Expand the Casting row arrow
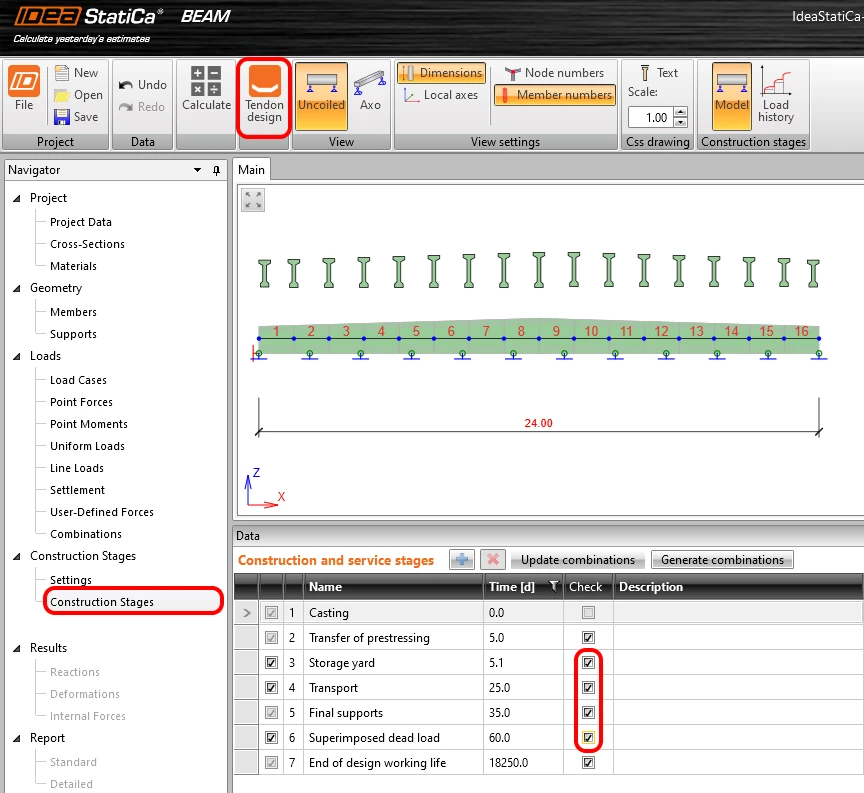The height and width of the screenshot is (793, 864). point(246,613)
